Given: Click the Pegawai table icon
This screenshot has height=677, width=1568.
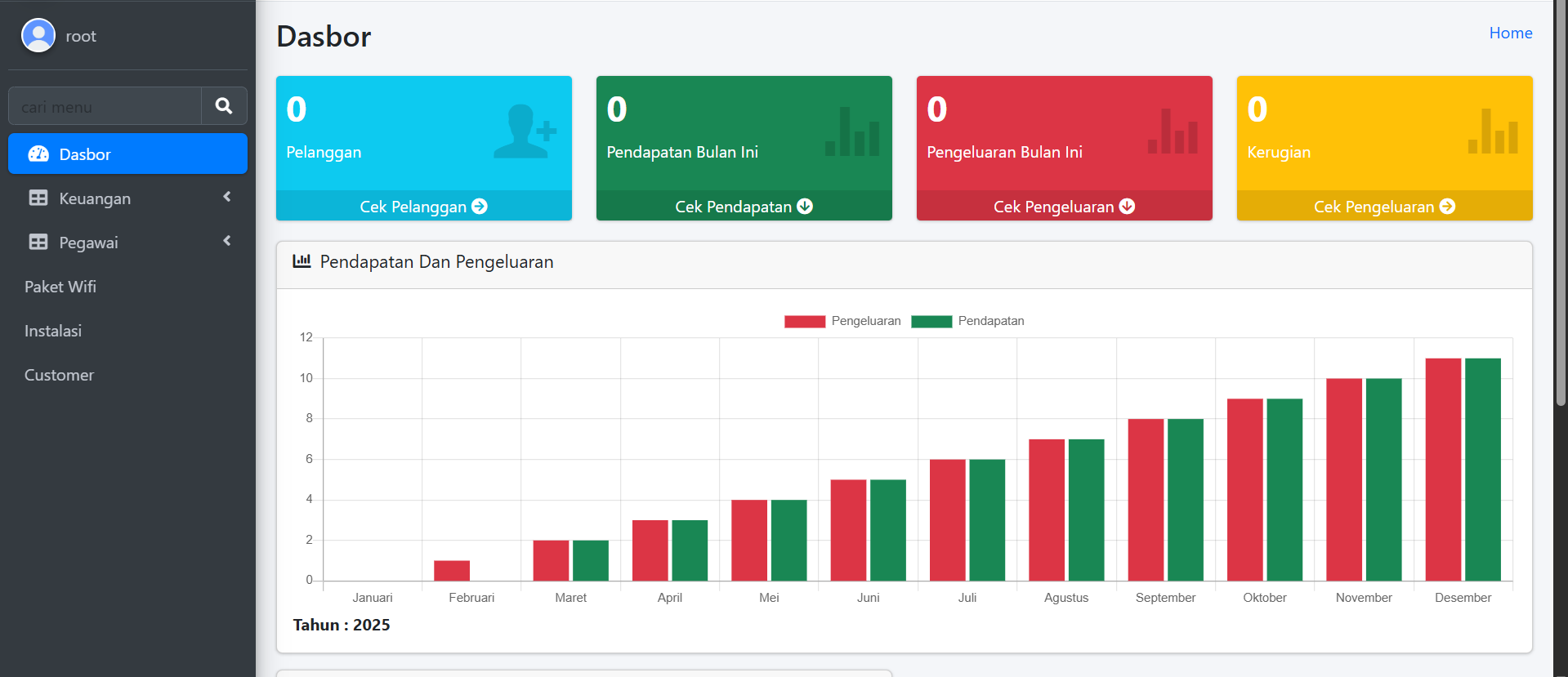Looking at the screenshot, I should click(x=38, y=243).
